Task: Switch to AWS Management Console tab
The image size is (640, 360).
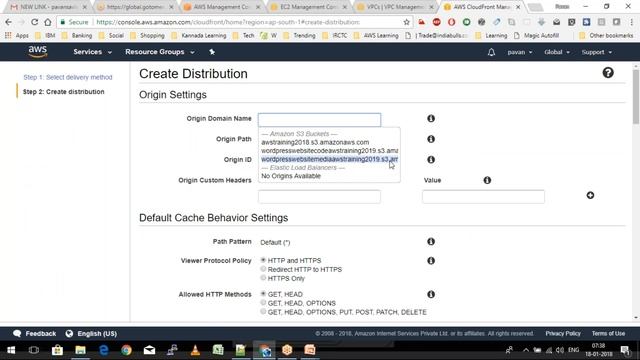Action: tap(222, 7)
